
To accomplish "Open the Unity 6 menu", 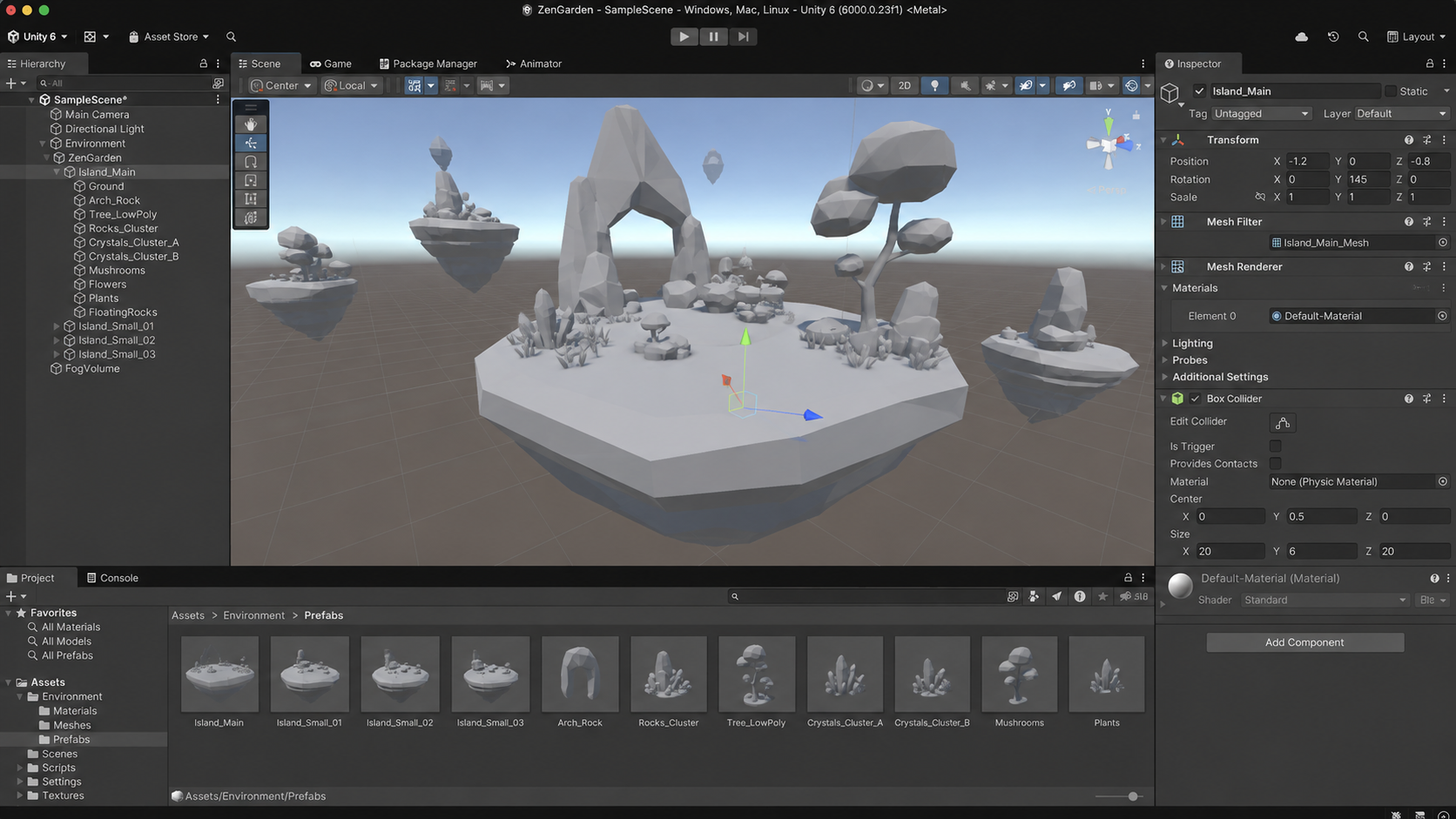I will [37, 37].
